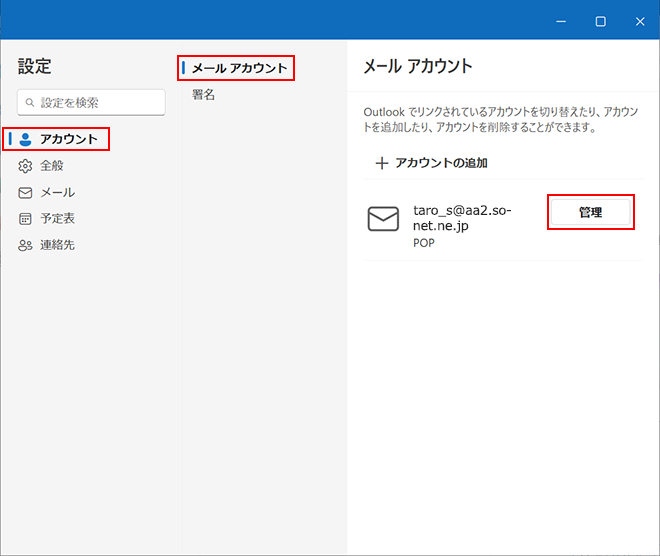The width and height of the screenshot is (660, 556).
Task: Click the gear icon for 全般
Action: point(26,166)
